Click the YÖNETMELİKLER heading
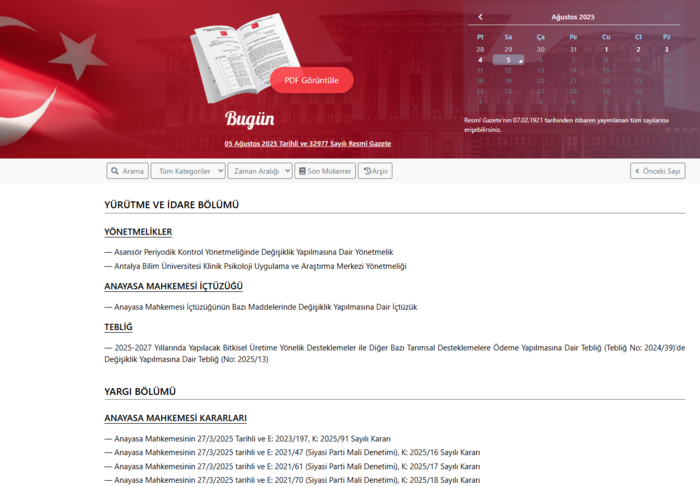 [138, 232]
